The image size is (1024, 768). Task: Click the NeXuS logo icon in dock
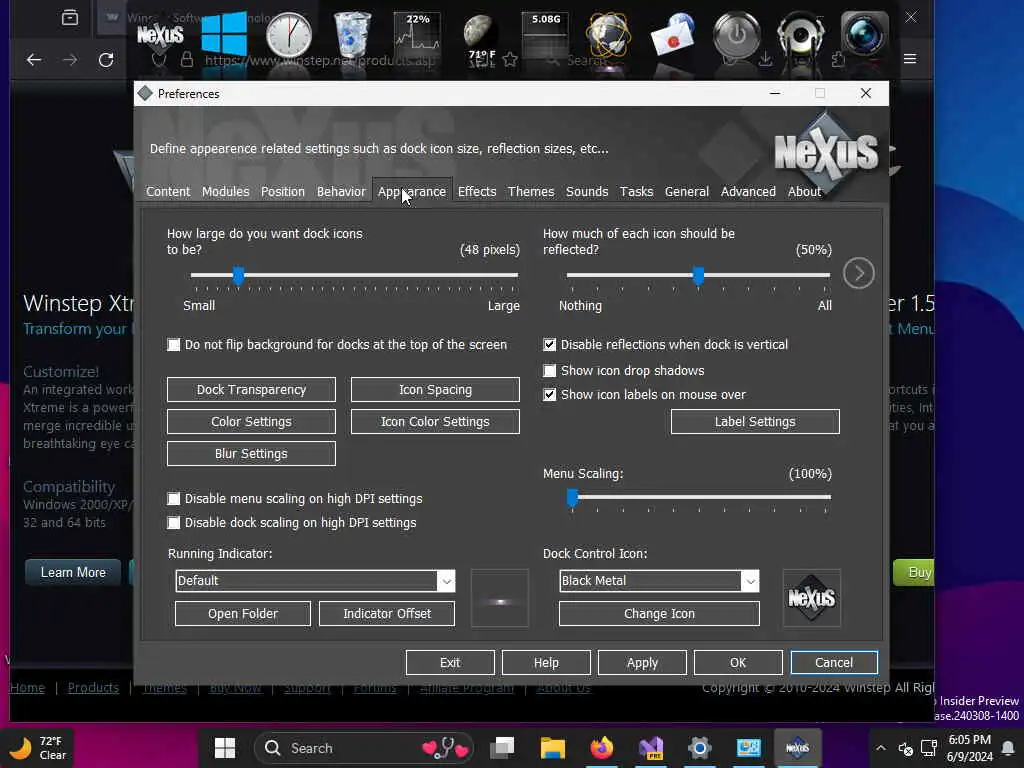160,34
